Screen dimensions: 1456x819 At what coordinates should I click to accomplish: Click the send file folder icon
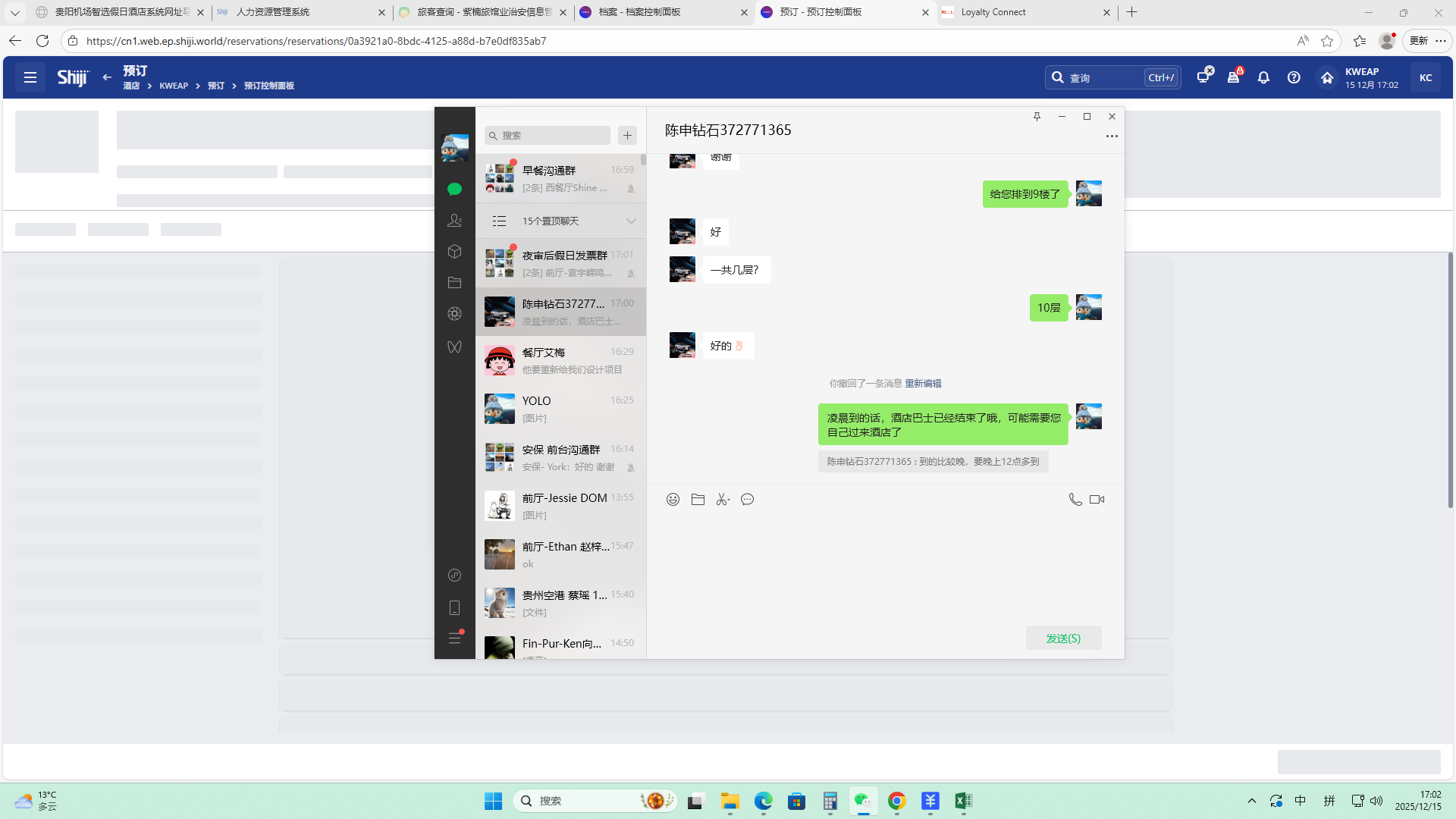coord(698,499)
